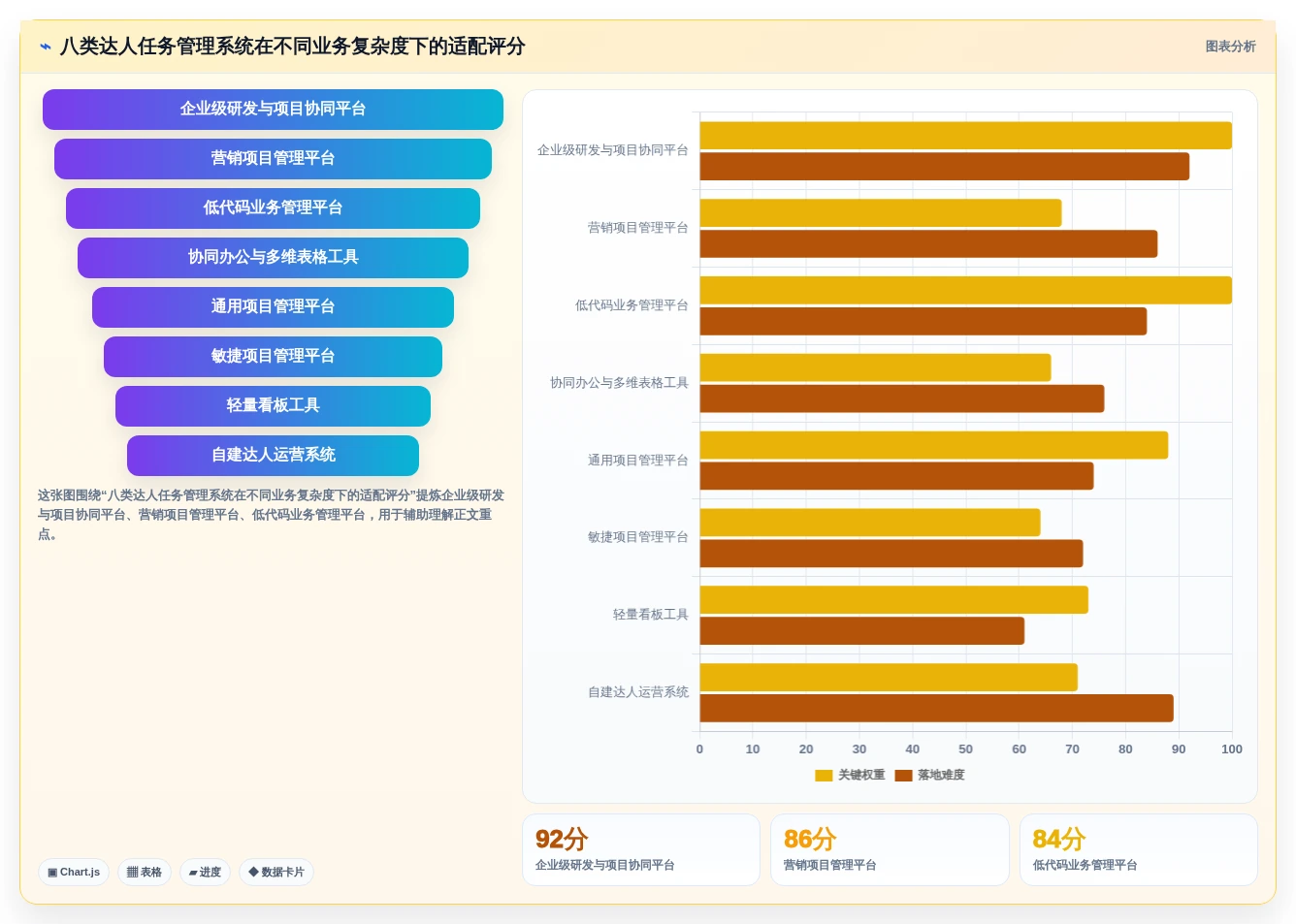The height and width of the screenshot is (924, 1296).
Task: Click y-axis label 通用项目管理平台
Action: tap(638, 461)
